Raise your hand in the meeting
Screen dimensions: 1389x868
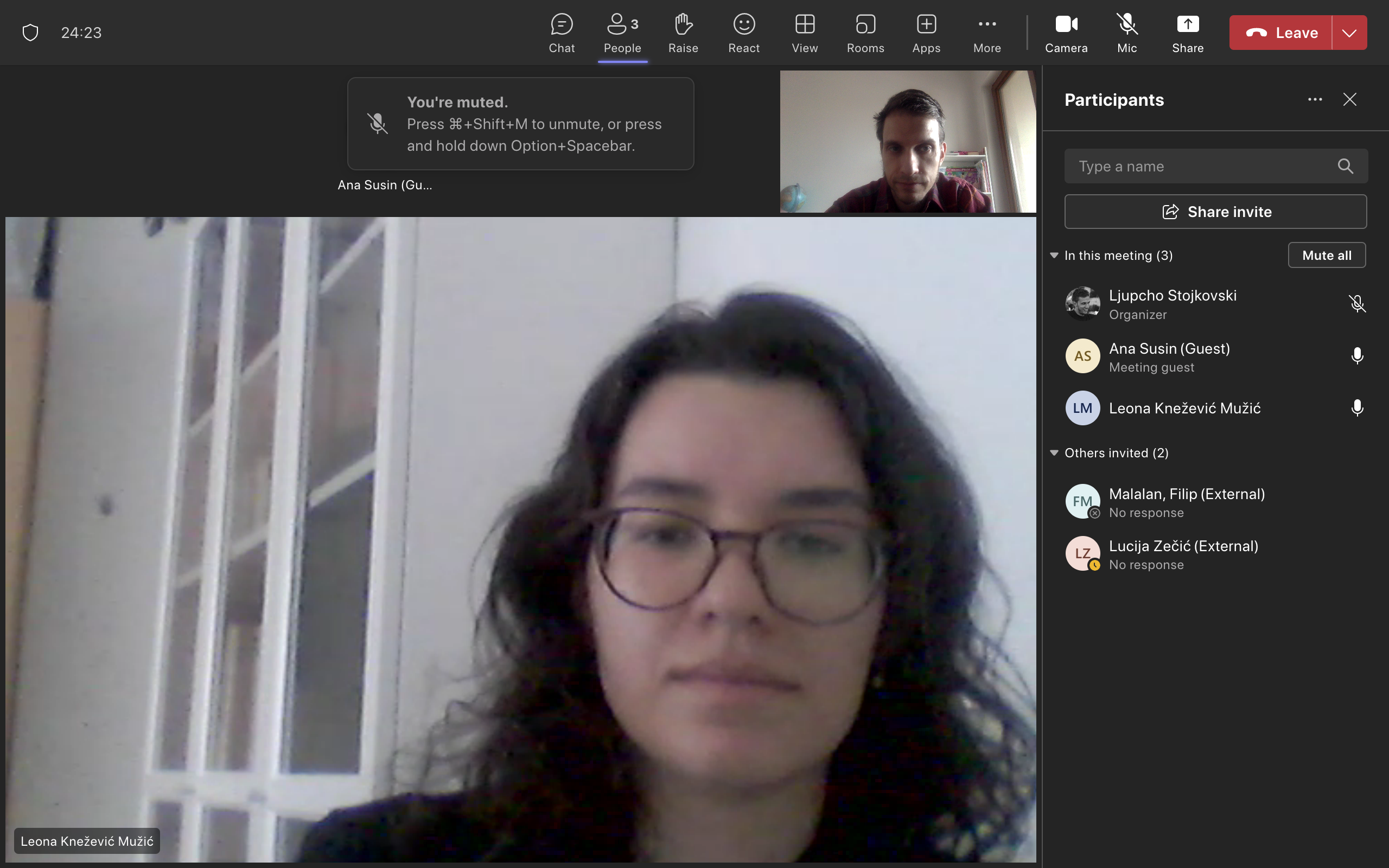(683, 33)
